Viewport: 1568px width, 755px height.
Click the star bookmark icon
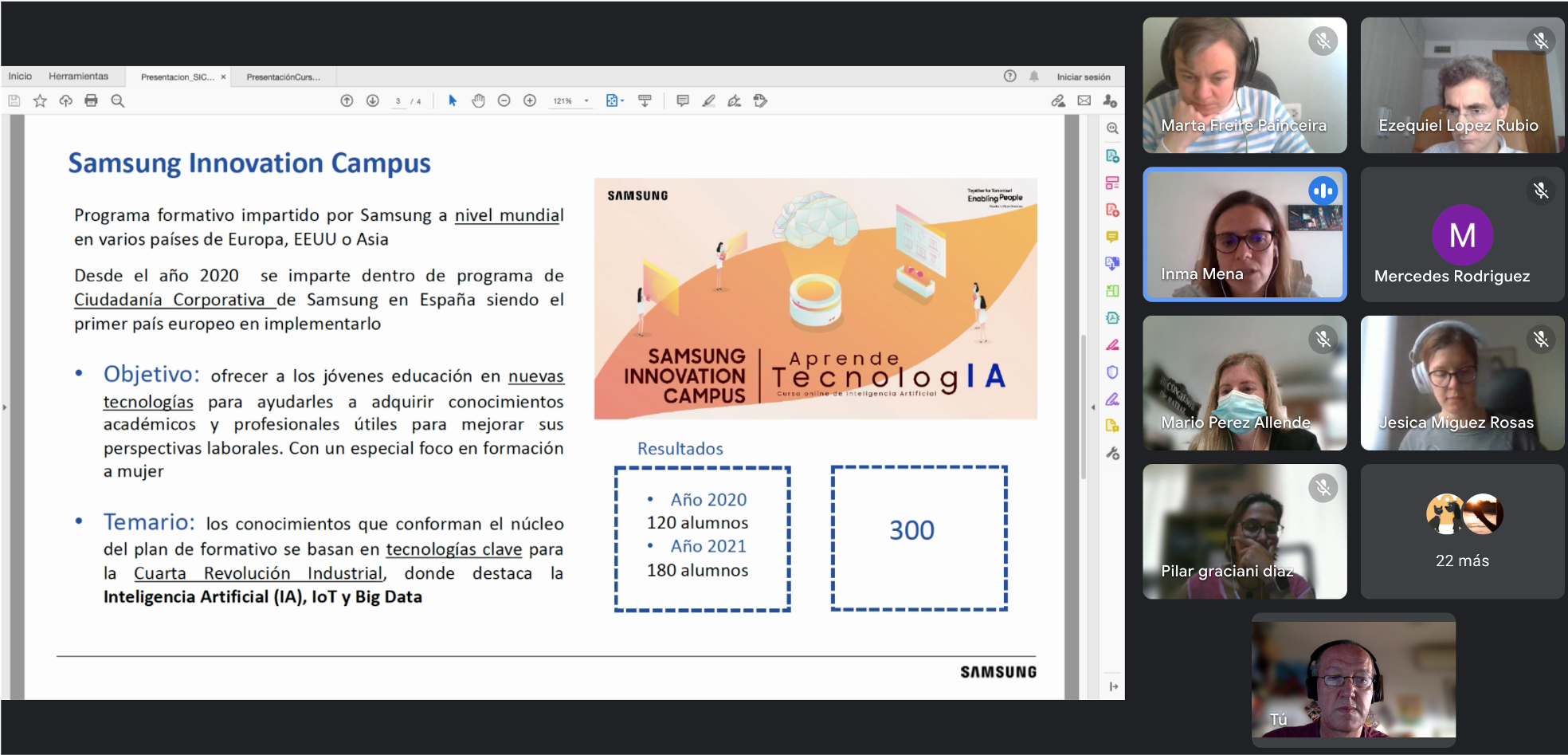[x=40, y=100]
